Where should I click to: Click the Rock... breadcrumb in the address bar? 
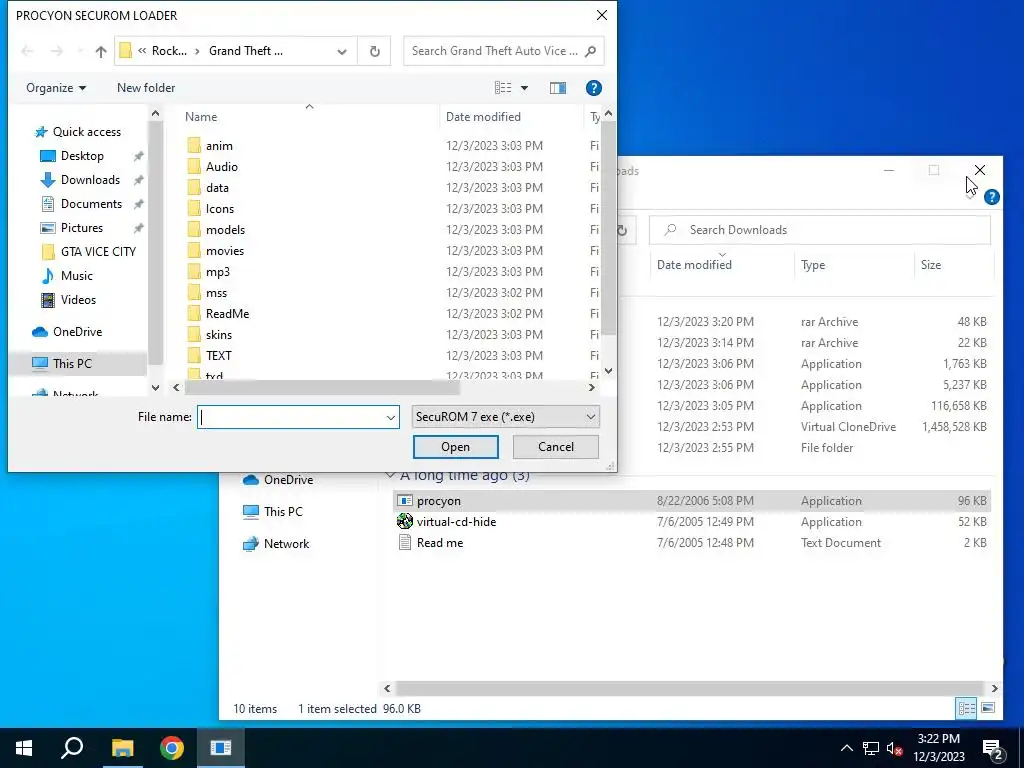169,51
